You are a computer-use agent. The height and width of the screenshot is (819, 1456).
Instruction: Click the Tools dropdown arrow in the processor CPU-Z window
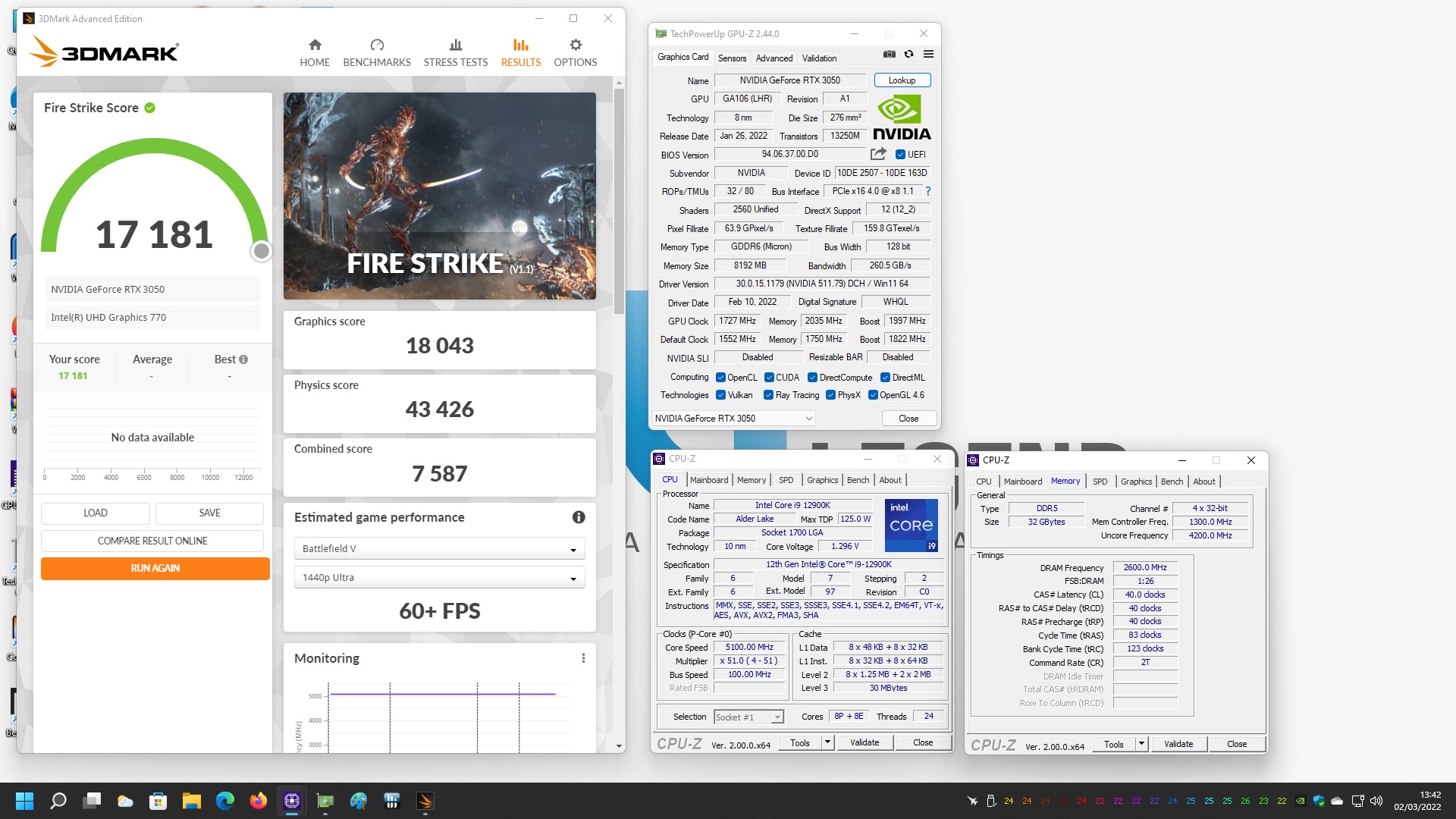coord(827,742)
